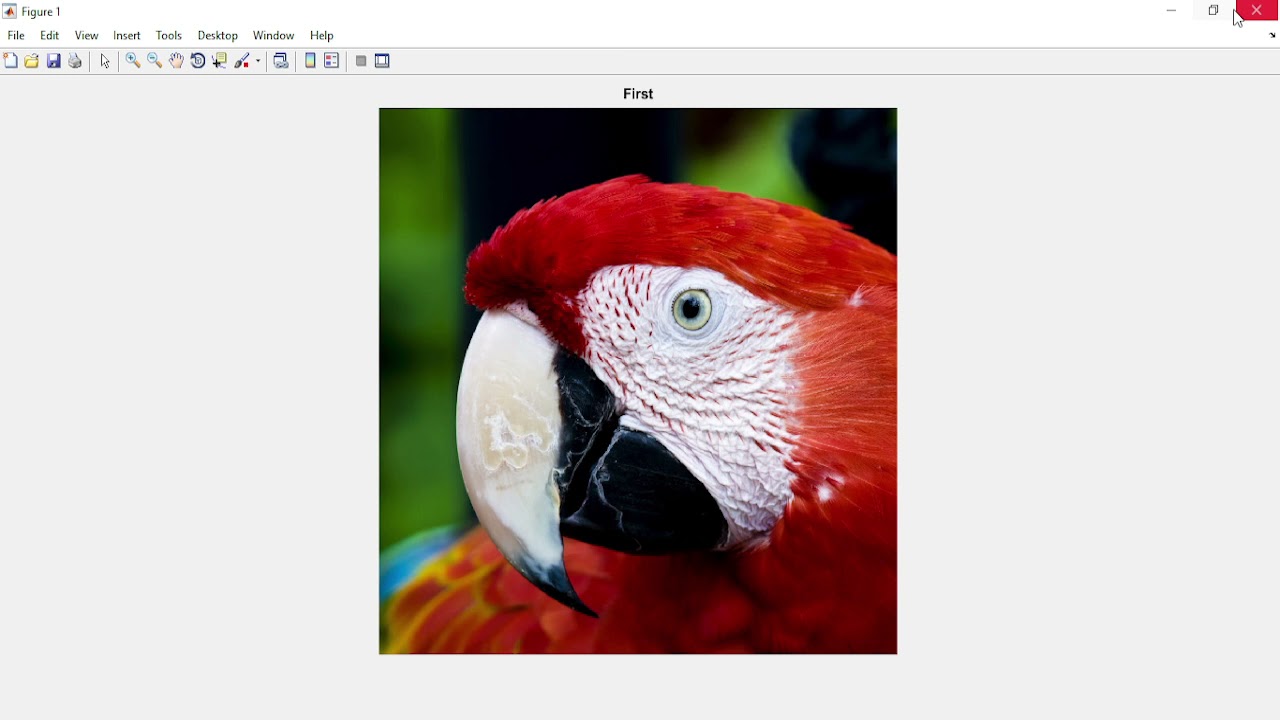The width and height of the screenshot is (1280, 720).
Task: Click the New Figure toolbar icon
Action: point(11,61)
